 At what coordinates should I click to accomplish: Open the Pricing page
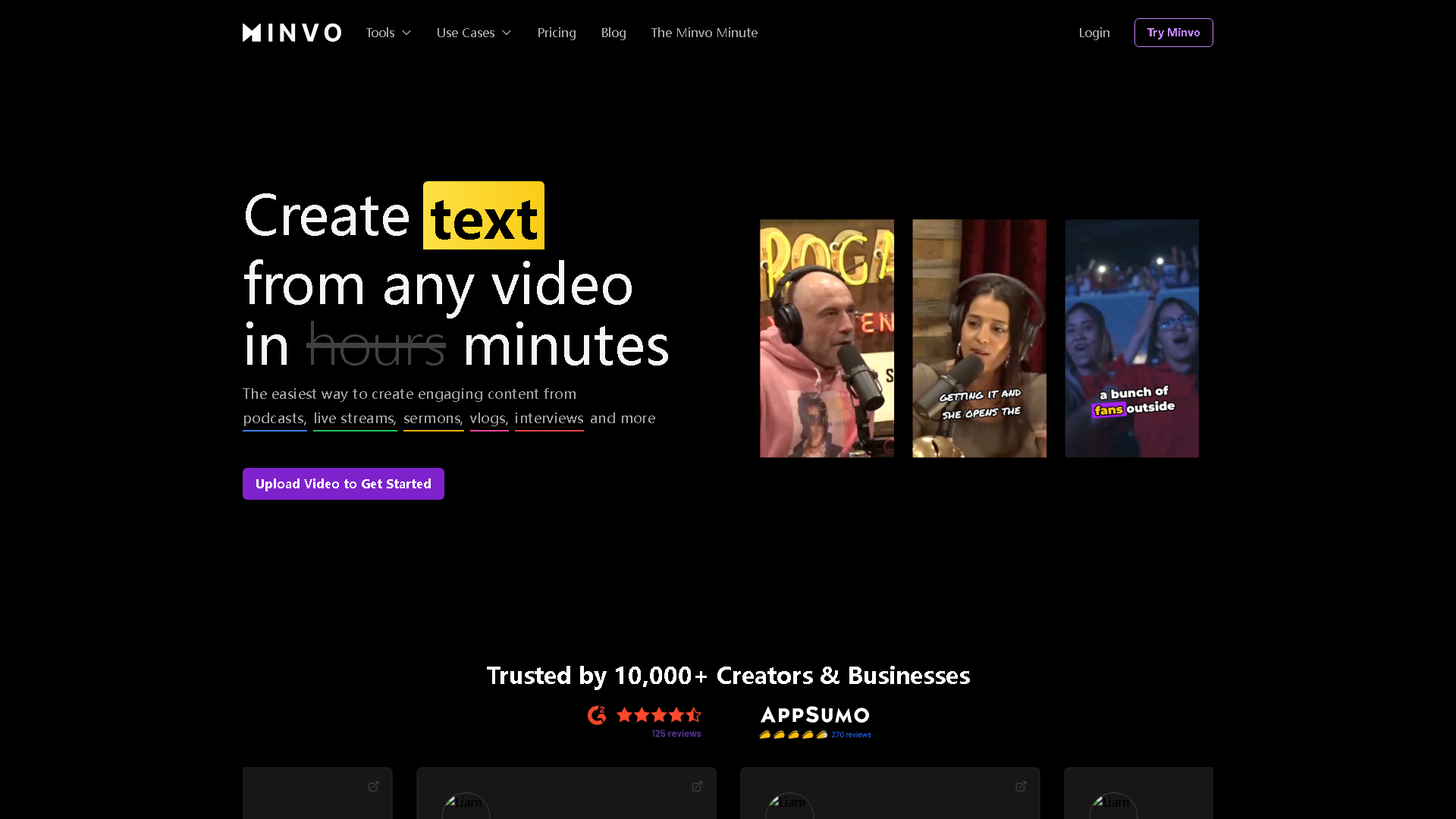pyautogui.click(x=557, y=33)
